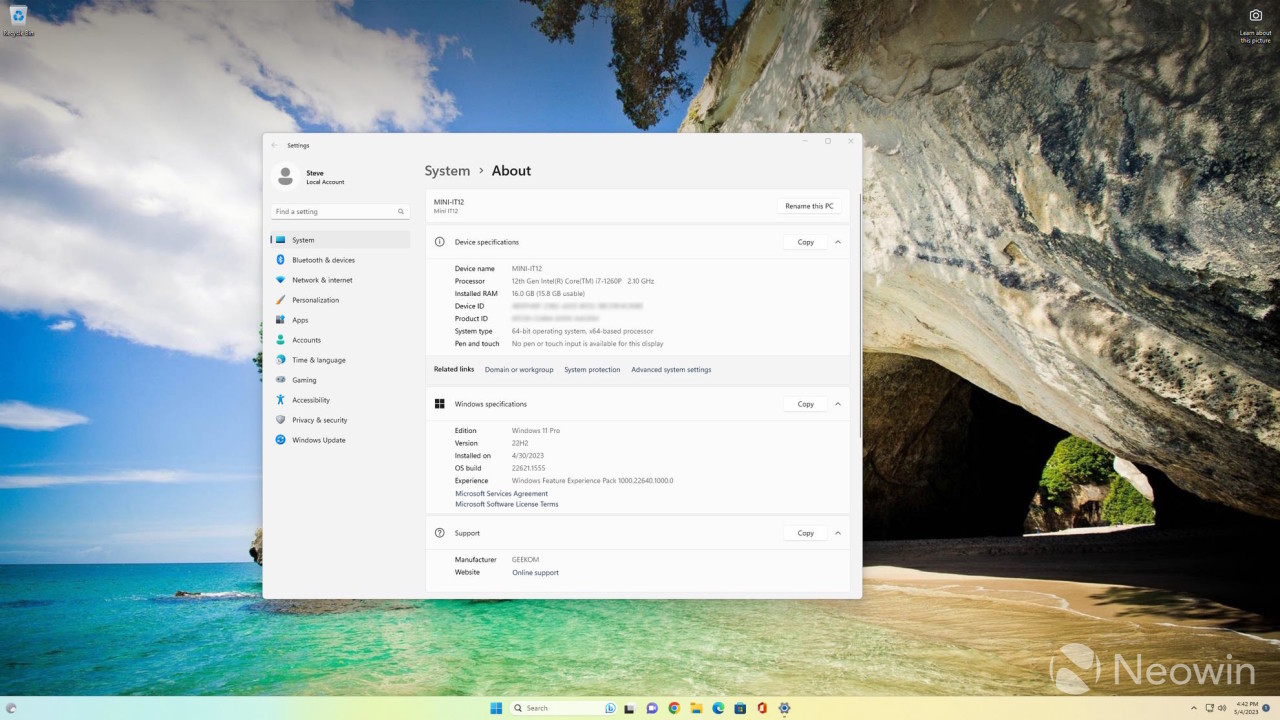Screen dimensions: 1280x720
Task: Click the Settings gear on the taskbar
Action: (x=784, y=708)
